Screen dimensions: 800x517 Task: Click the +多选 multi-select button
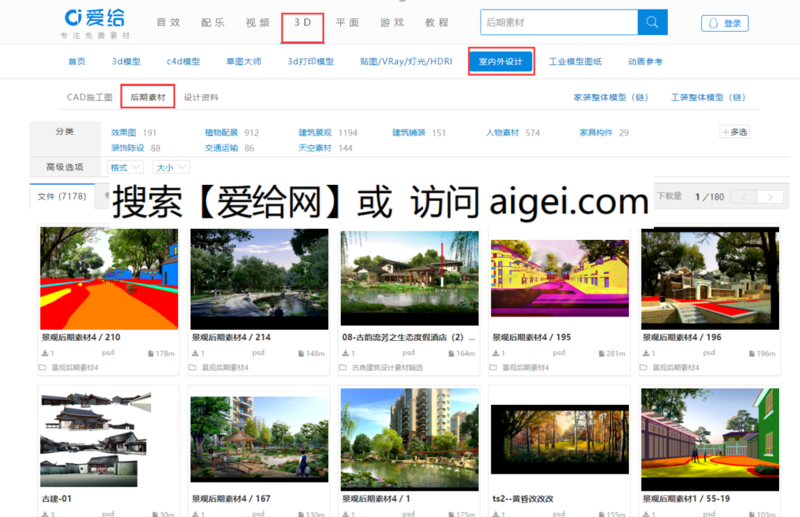click(x=735, y=132)
